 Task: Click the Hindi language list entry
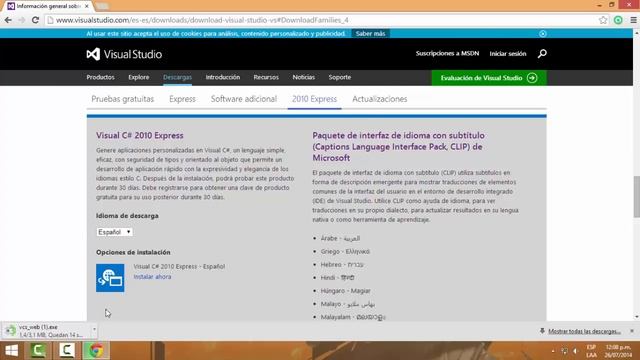coord(337,278)
